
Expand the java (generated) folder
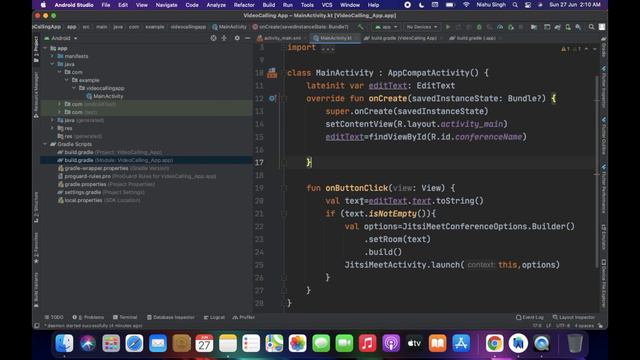pyautogui.click(x=52, y=120)
